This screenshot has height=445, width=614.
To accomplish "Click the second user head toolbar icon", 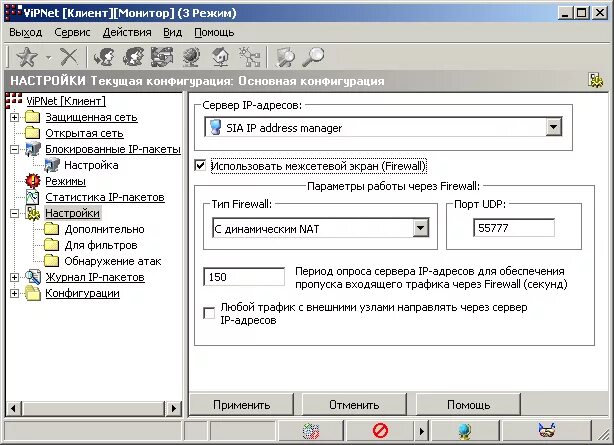I will pyautogui.click(x=133, y=57).
